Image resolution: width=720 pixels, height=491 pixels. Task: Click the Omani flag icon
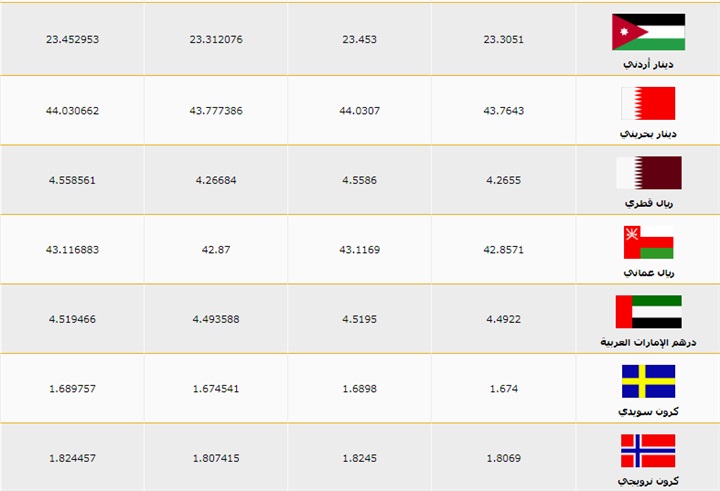coord(648,242)
